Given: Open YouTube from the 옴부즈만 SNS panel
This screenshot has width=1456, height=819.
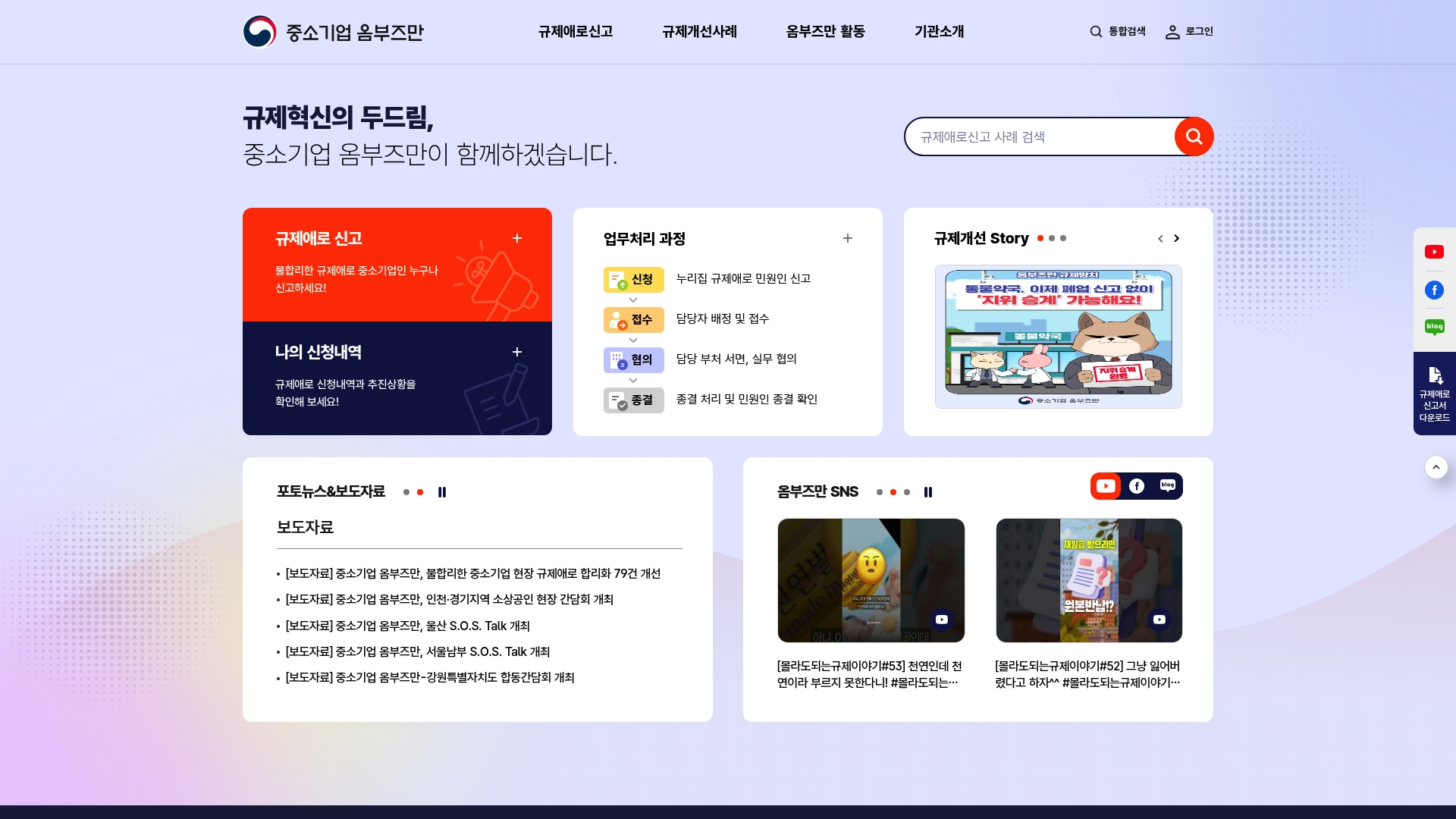Looking at the screenshot, I should (x=1106, y=486).
